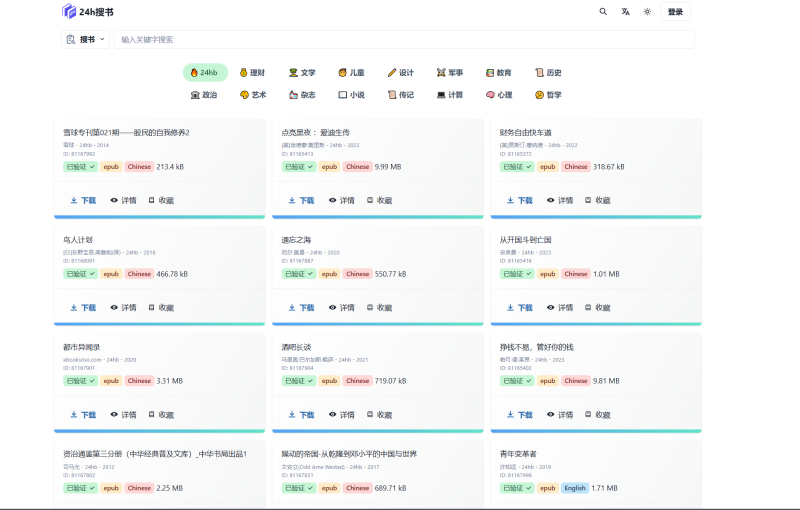Open the 政治 politics category
Viewport: 800px width, 510px height.
pyautogui.click(x=203, y=95)
